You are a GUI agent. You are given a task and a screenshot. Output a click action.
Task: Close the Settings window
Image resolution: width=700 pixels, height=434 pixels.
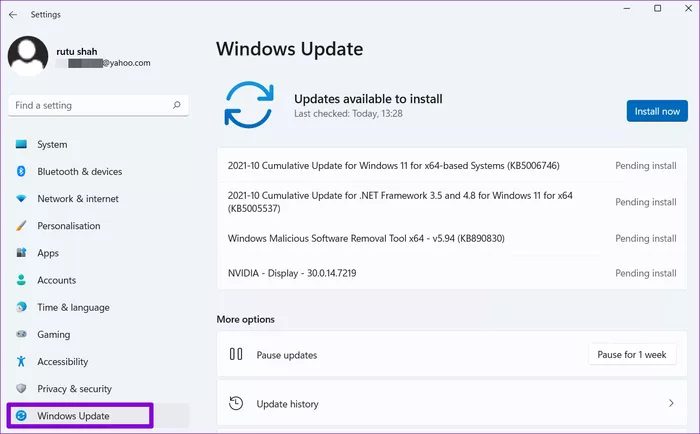tap(688, 8)
